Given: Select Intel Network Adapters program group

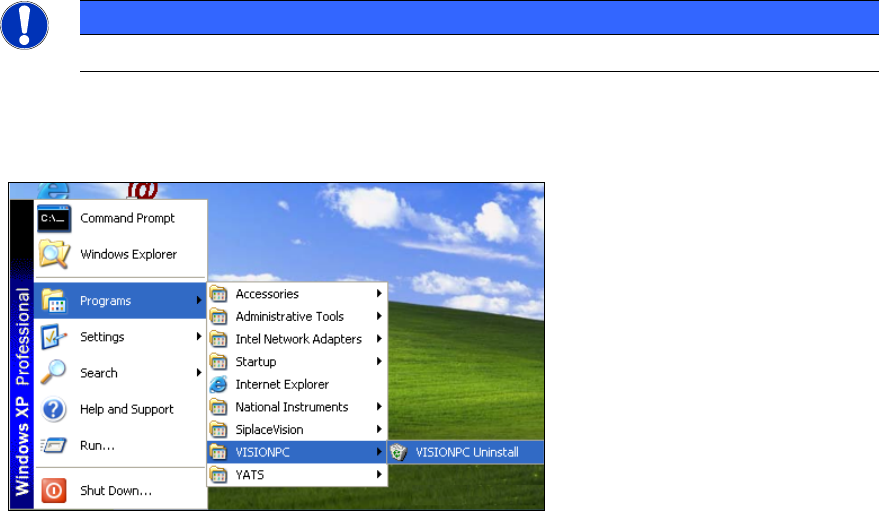Looking at the screenshot, I should click(x=297, y=339).
